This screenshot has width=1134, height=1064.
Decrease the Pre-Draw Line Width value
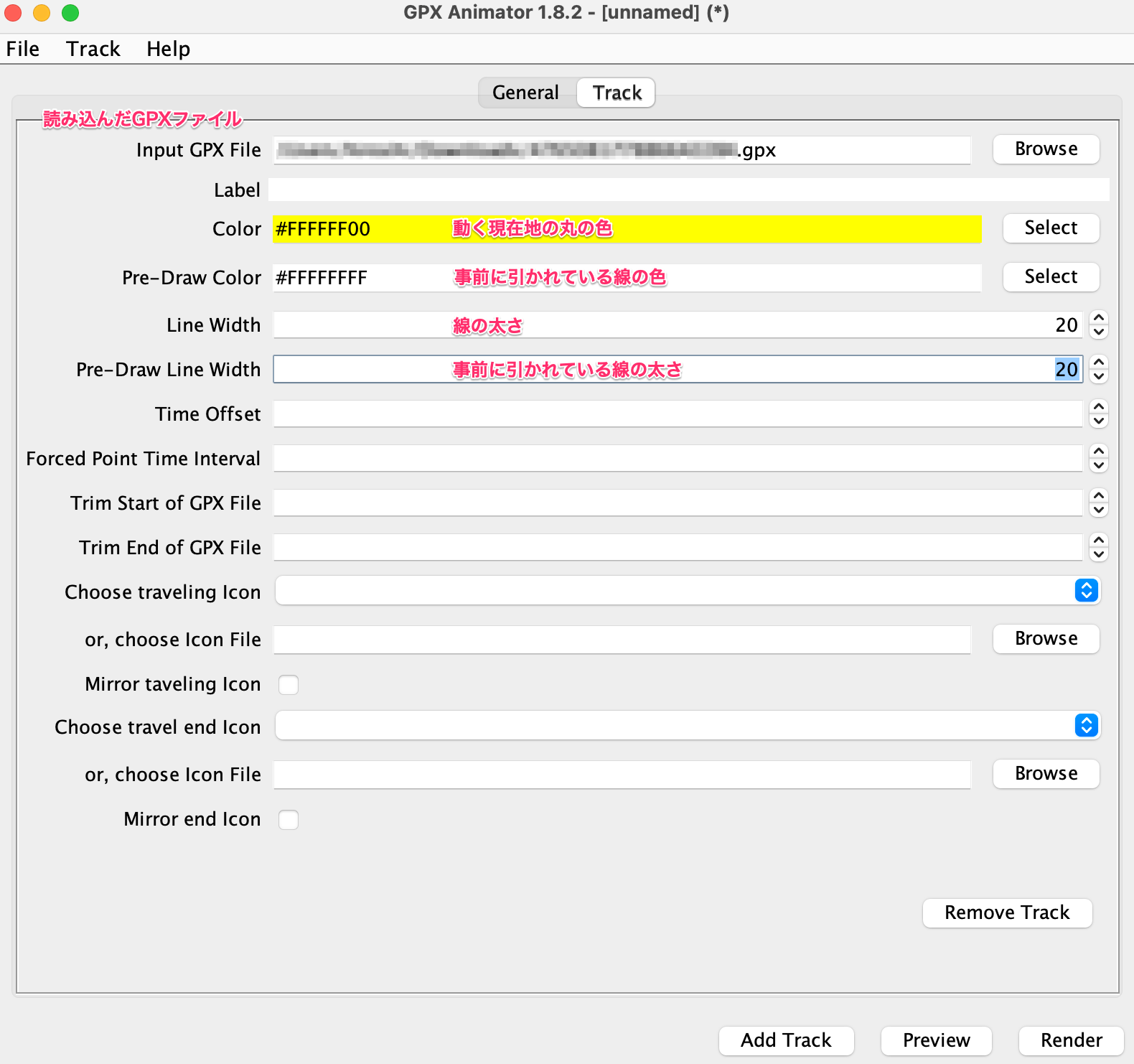coord(1098,377)
